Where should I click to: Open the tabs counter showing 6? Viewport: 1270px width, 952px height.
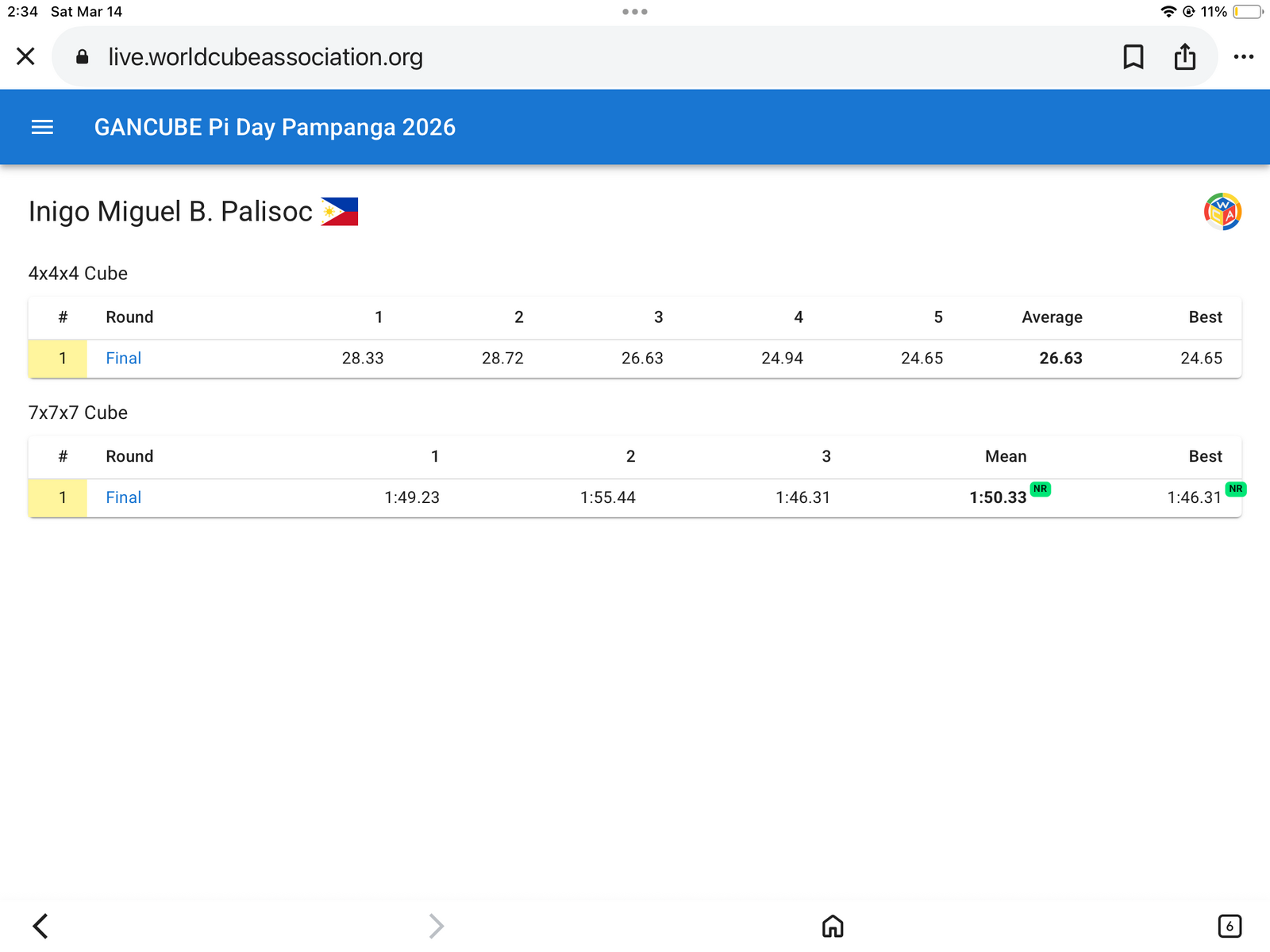[x=1229, y=925]
